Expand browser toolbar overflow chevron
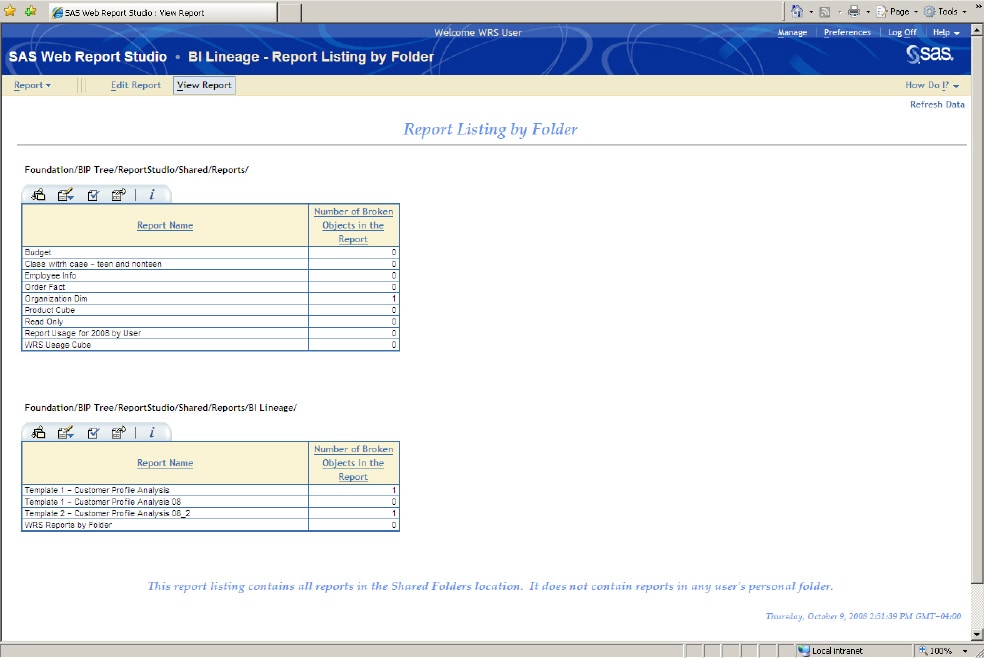This screenshot has width=984, height=658. (978, 6)
